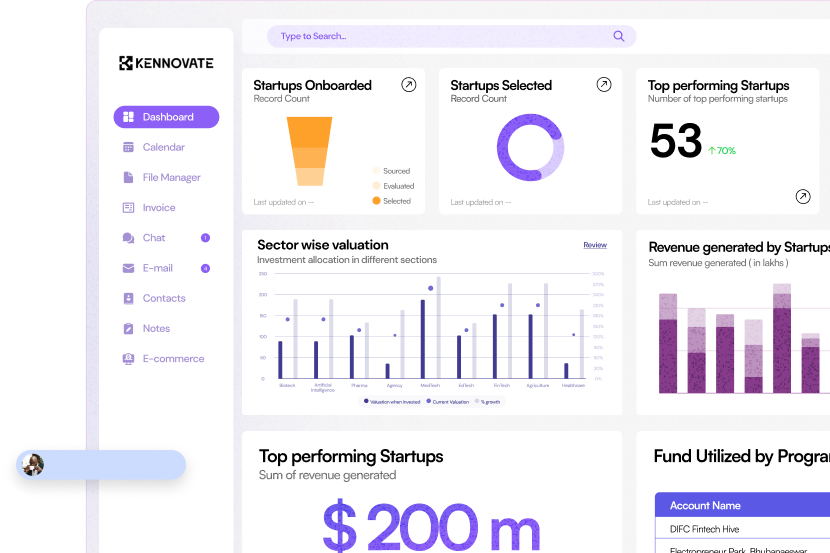Viewport: 830px width, 553px height.
Task: Open the Dashboard menu item
Action: click(x=166, y=117)
